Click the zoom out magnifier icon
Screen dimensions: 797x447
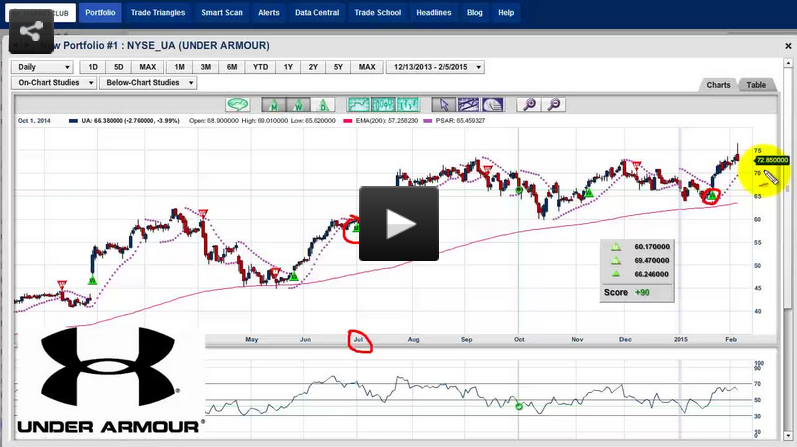(x=554, y=105)
